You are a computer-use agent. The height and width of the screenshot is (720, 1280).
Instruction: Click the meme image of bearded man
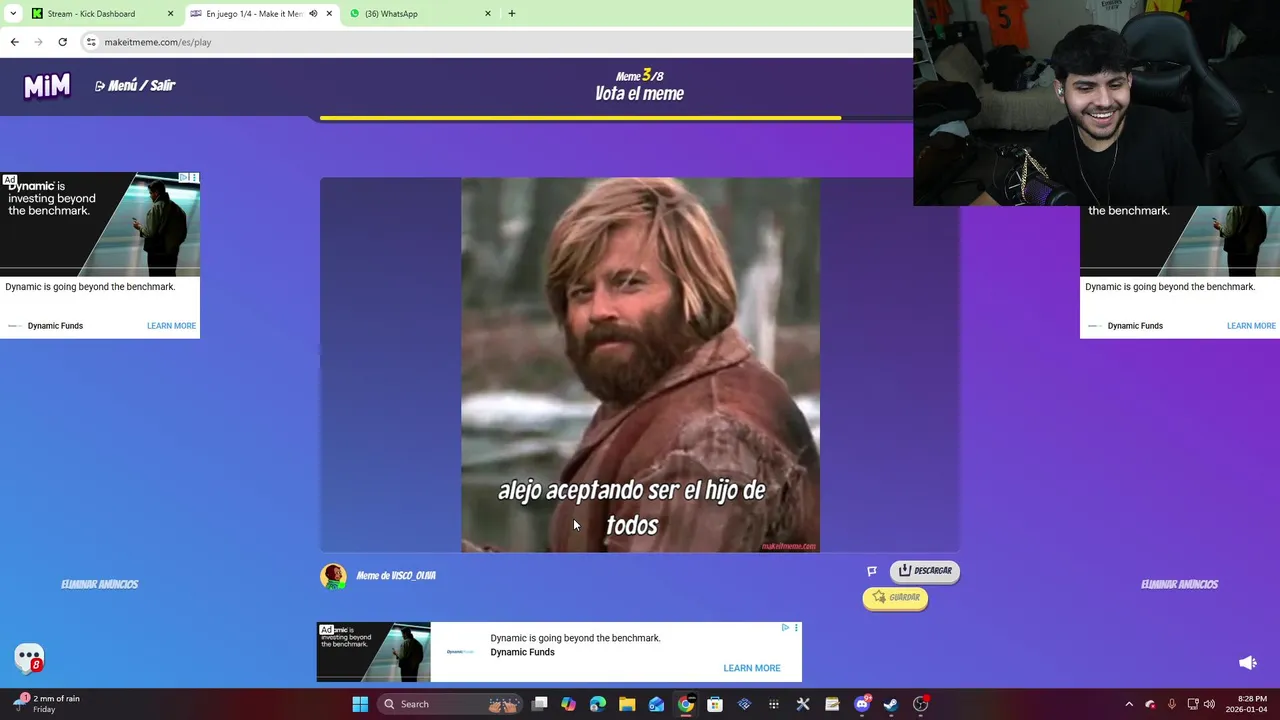click(640, 365)
